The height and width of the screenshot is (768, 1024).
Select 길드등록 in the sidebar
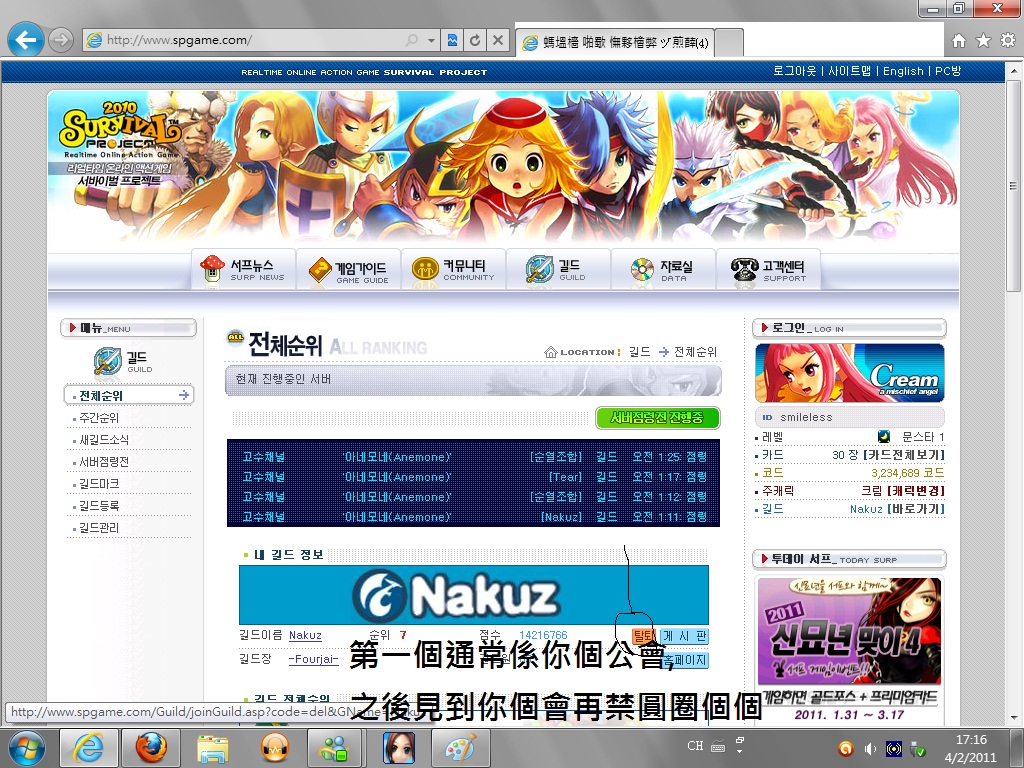(99, 506)
